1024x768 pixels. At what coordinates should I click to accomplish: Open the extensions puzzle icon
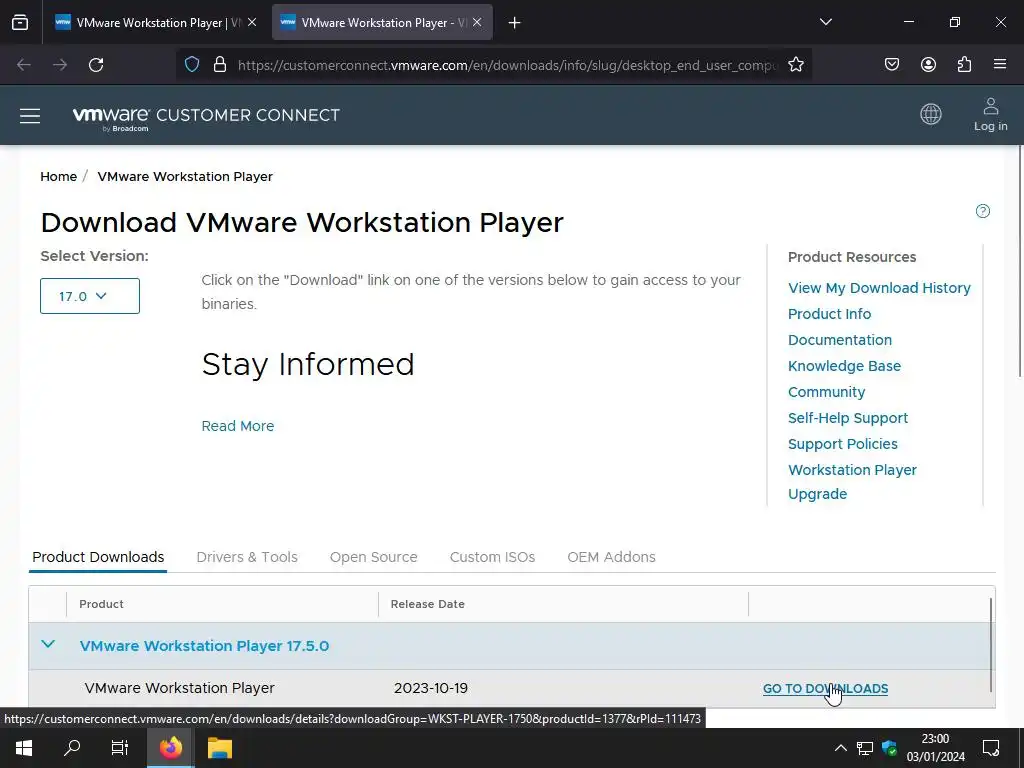tap(964, 65)
